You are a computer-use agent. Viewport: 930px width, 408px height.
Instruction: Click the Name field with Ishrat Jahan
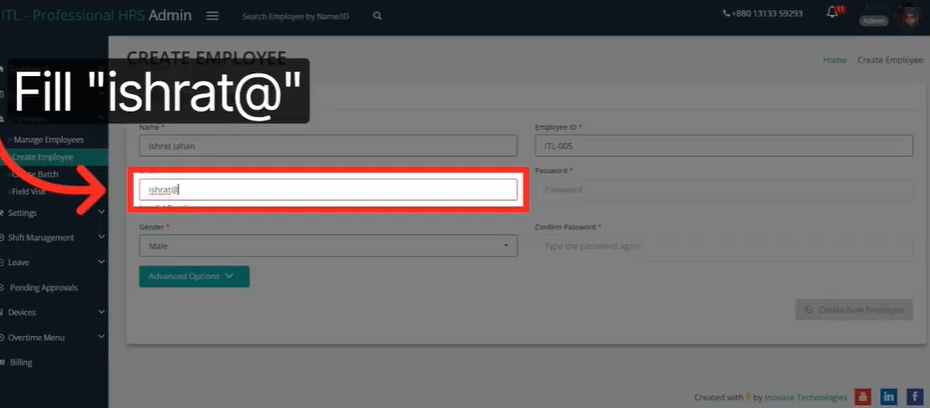tap(328, 146)
